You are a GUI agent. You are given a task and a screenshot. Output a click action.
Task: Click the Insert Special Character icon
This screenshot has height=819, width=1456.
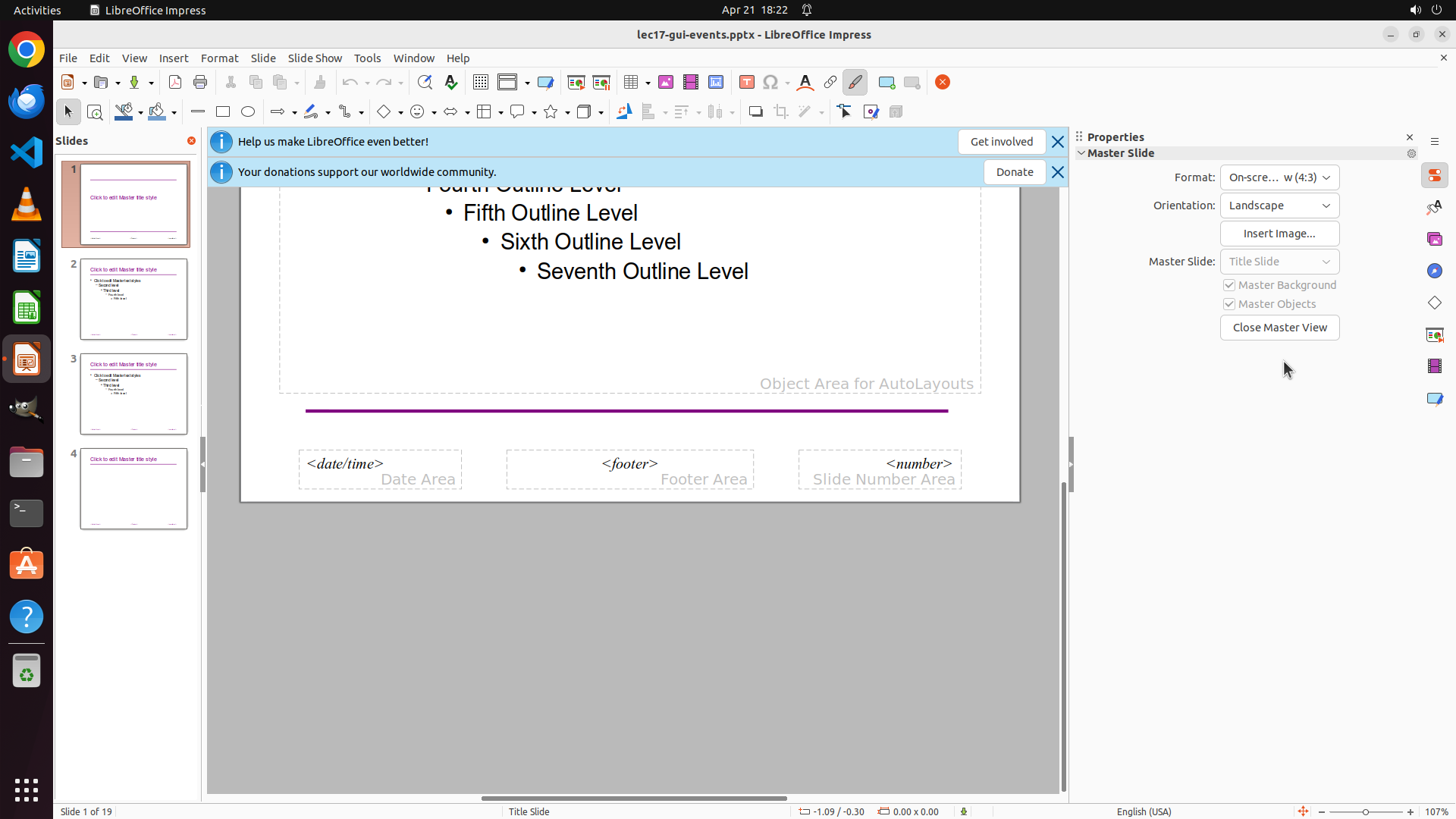(x=770, y=83)
